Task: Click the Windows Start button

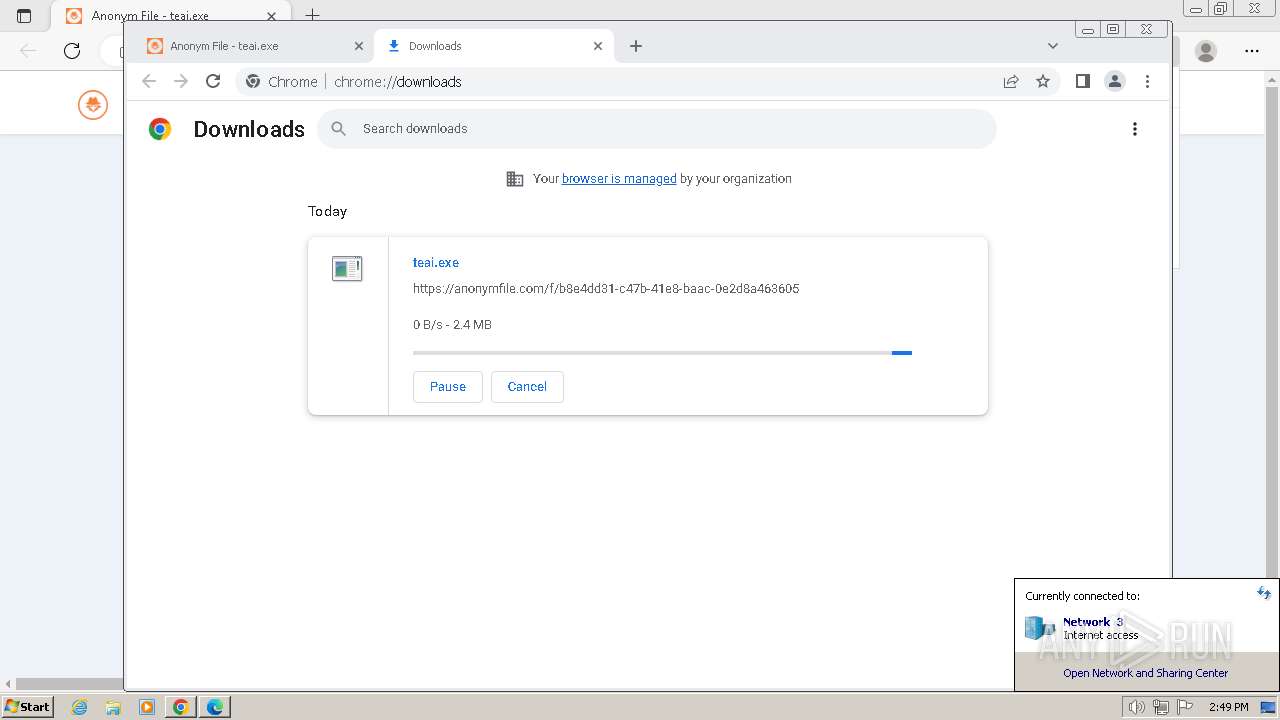Action: [x=27, y=707]
